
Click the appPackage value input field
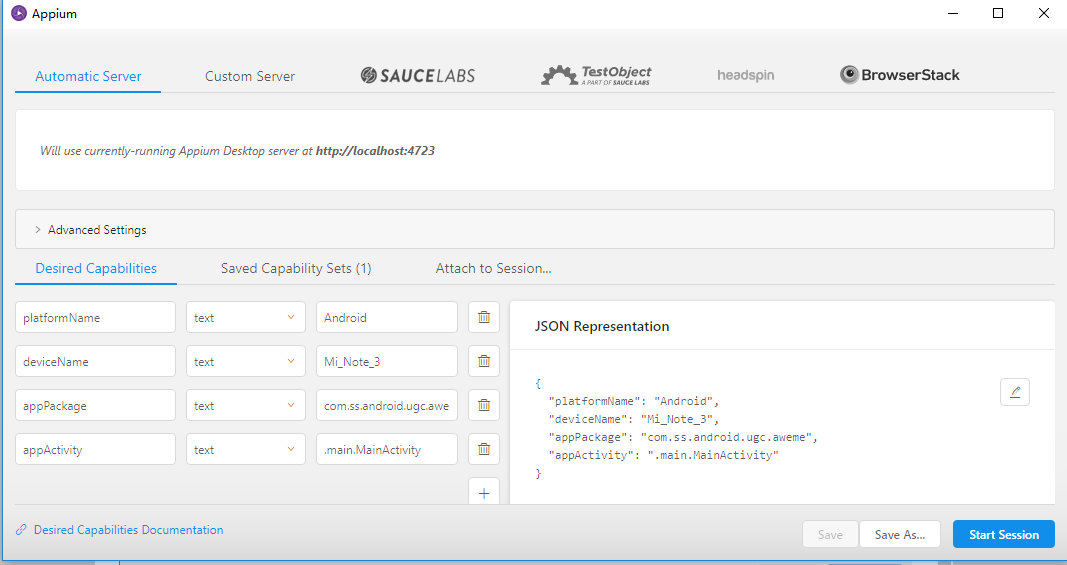pos(386,405)
